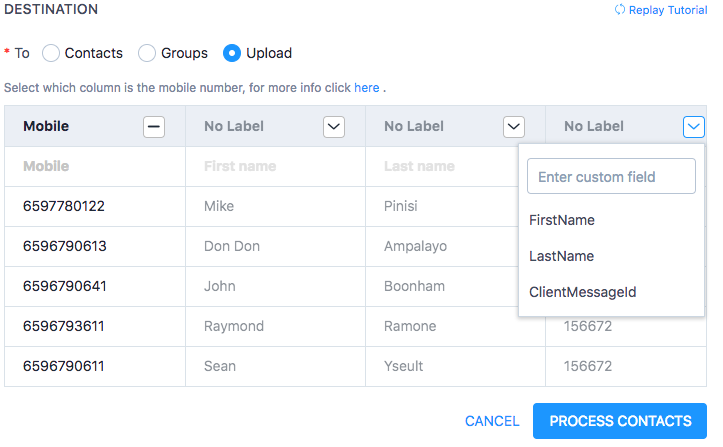The width and height of the screenshot is (723, 447).
Task: Open the label dropdown for Last name column
Action: click(514, 127)
